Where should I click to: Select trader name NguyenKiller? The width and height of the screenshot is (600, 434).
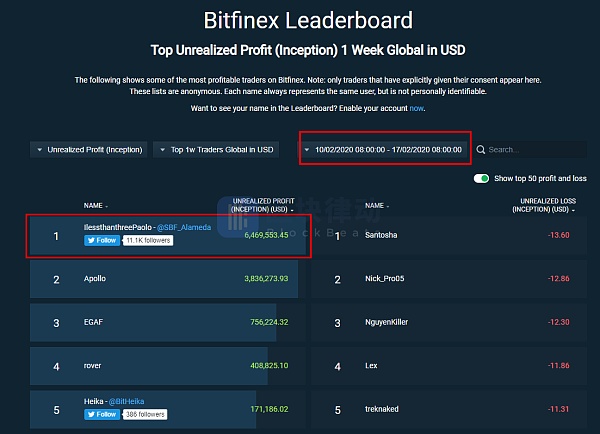[386, 322]
